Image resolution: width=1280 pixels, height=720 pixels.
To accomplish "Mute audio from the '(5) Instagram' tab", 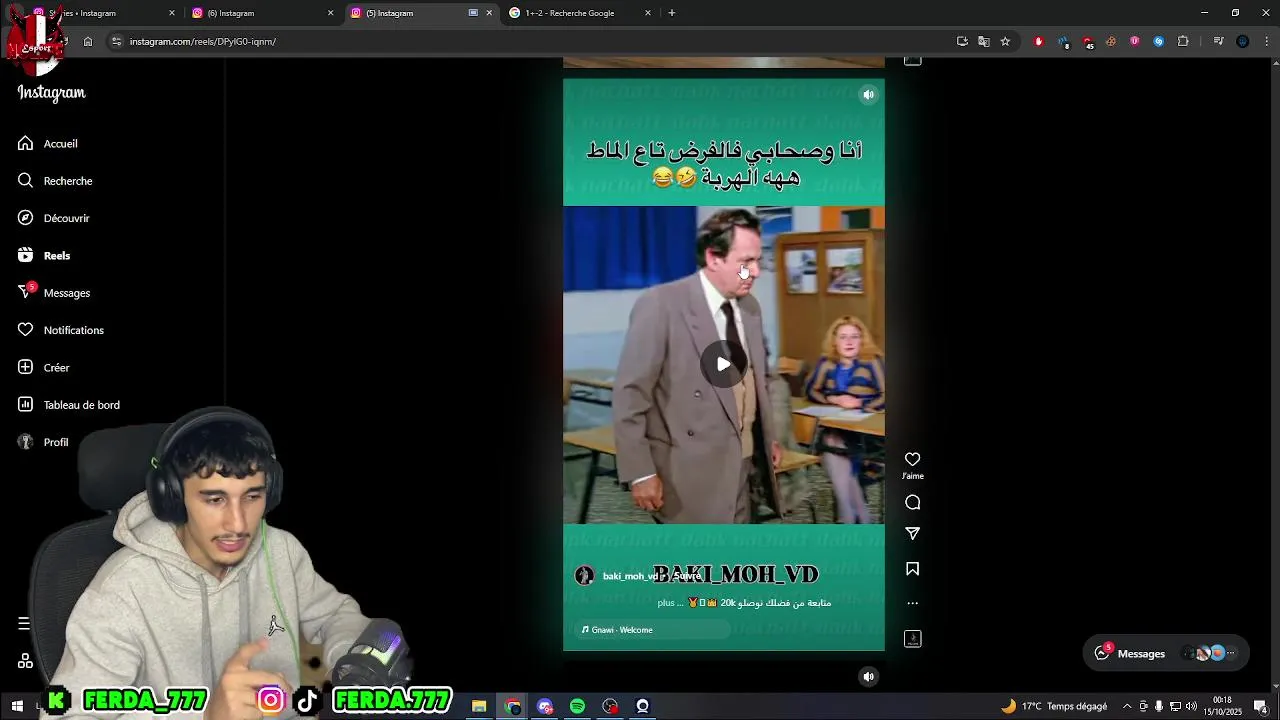I will pyautogui.click(x=474, y=13).
